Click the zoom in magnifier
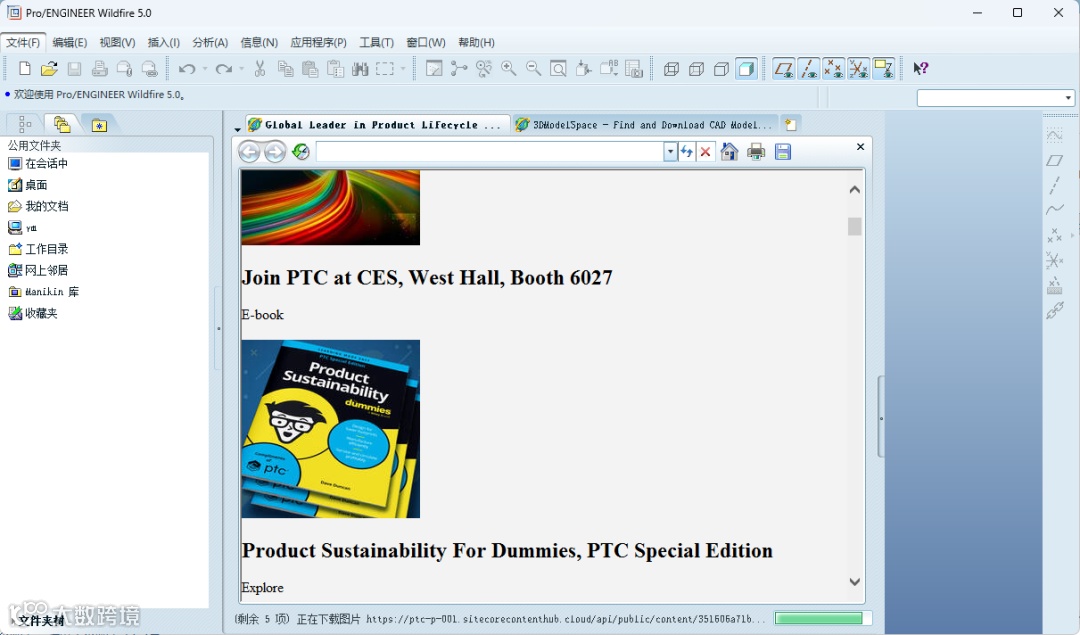Viewport: 1080px width, 635px height. coord(508,68)
